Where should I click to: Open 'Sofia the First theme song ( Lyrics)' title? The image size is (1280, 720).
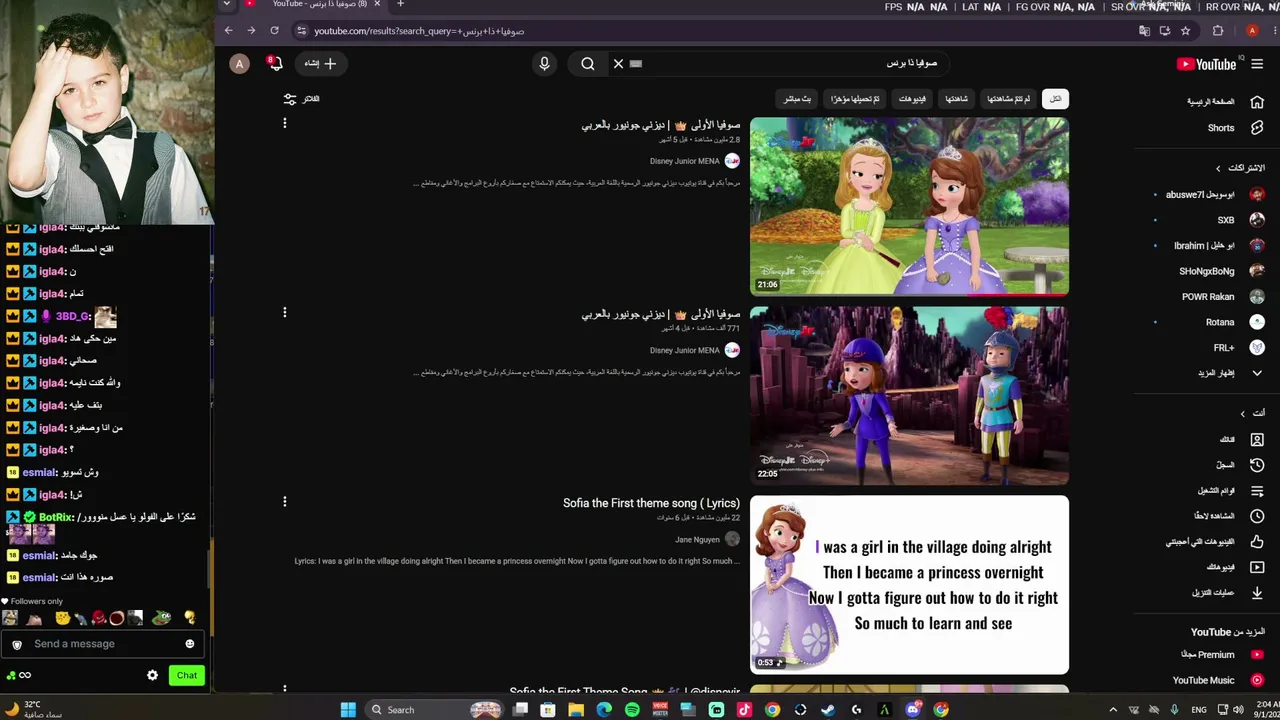click(x=651, y=503)
